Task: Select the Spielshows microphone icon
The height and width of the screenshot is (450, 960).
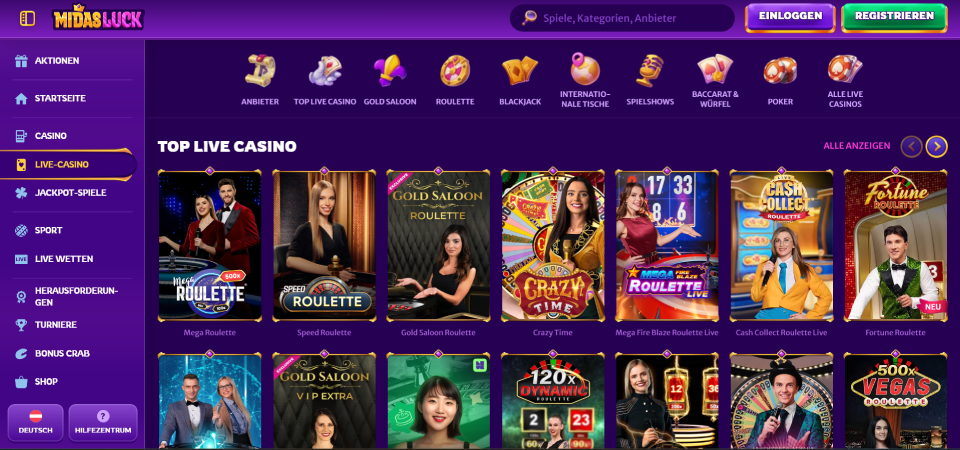Action: (650, 70)
